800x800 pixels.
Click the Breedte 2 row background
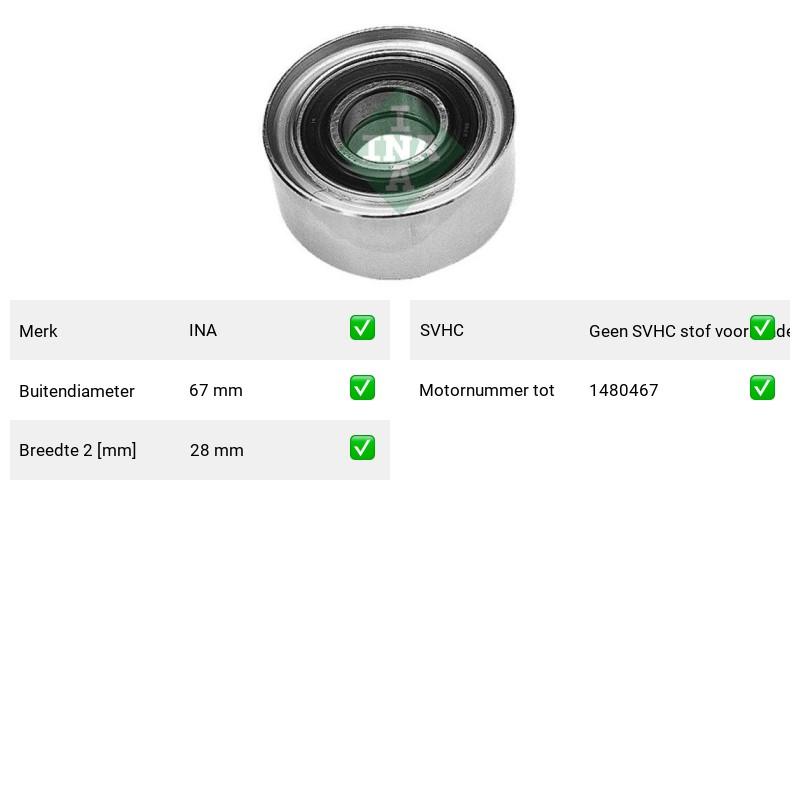200,450
